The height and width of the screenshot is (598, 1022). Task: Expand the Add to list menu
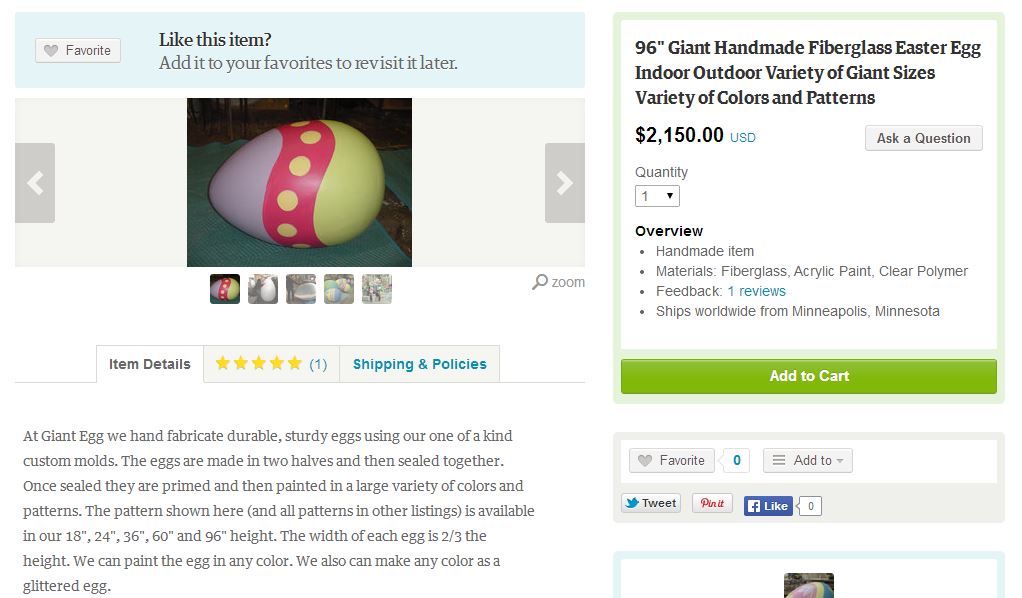coord(808,460)
